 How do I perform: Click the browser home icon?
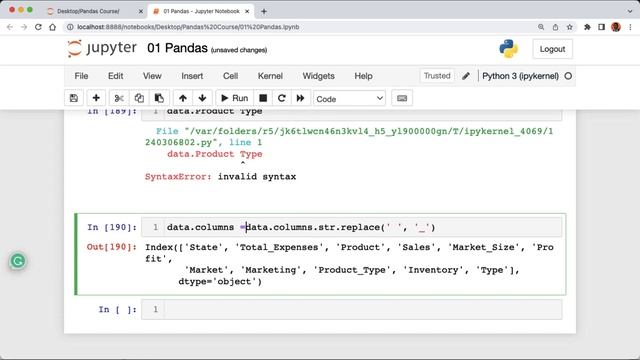[53, 27]
